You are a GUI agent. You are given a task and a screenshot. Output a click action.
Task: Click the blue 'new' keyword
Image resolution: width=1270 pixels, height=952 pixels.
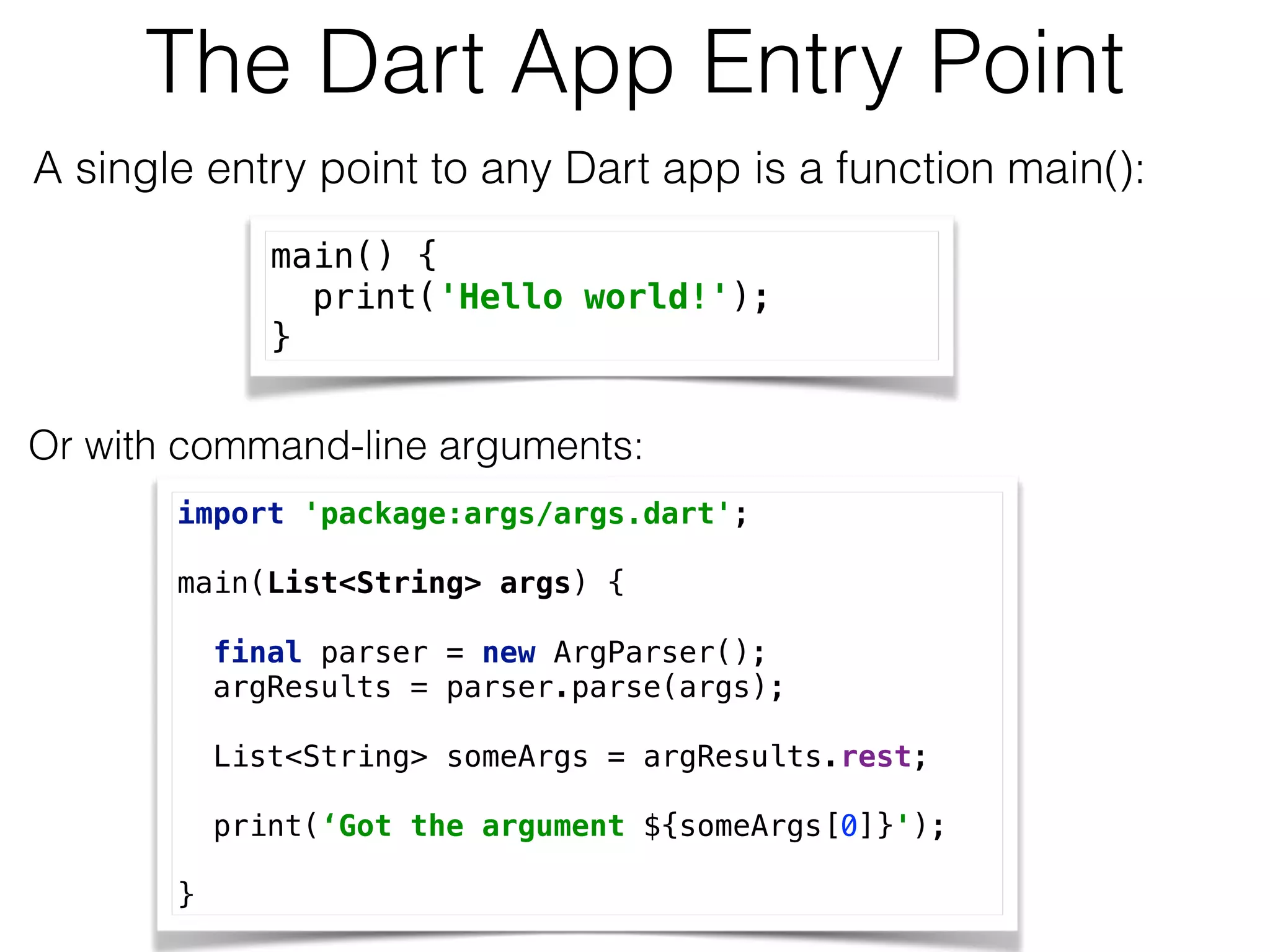pyautogui.click(x=508, y=653)
